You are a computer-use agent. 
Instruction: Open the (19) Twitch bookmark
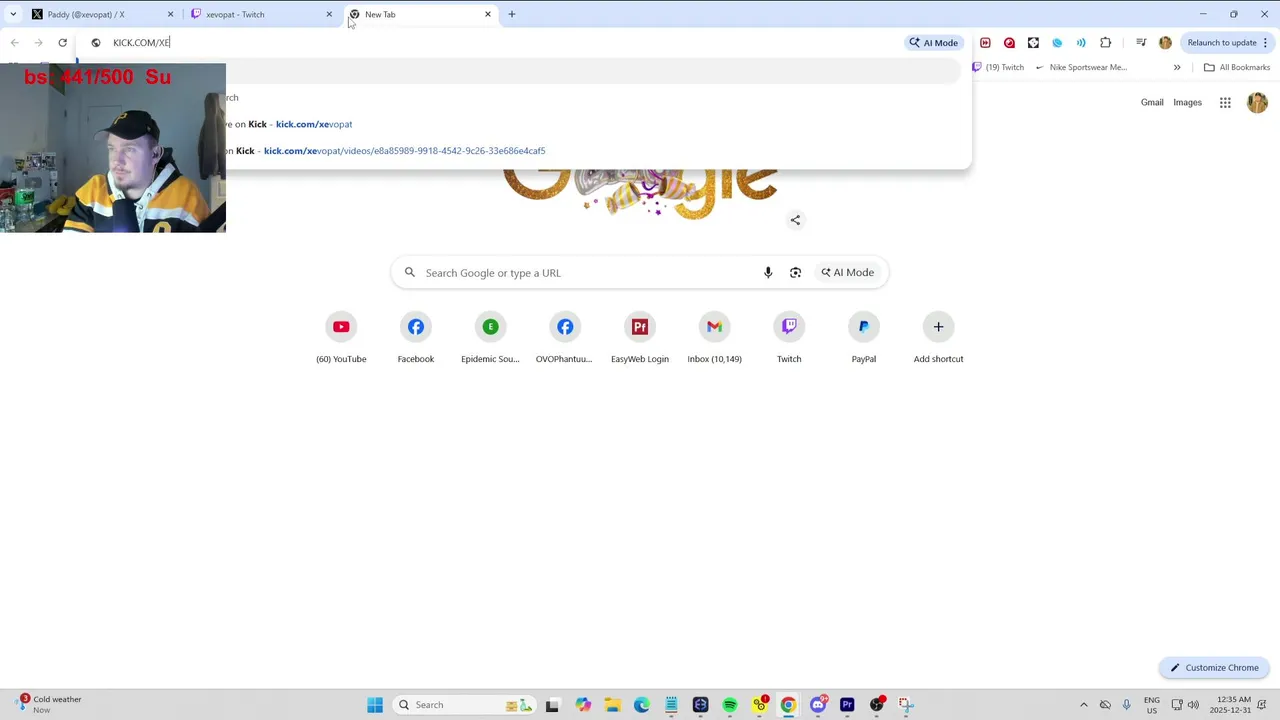click(999, 67)
